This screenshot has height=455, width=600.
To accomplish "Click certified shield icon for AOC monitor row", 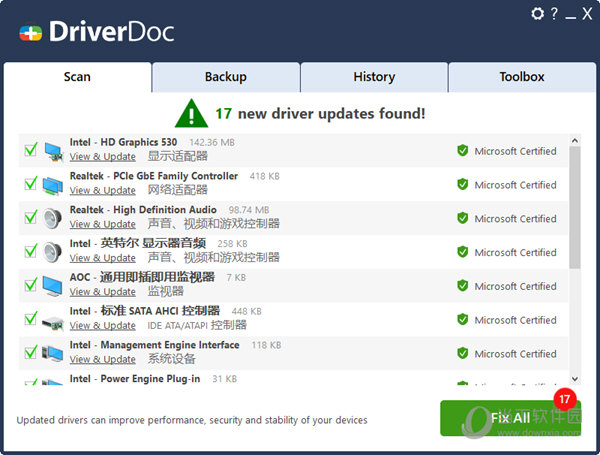I will click(x=463, y=285).
